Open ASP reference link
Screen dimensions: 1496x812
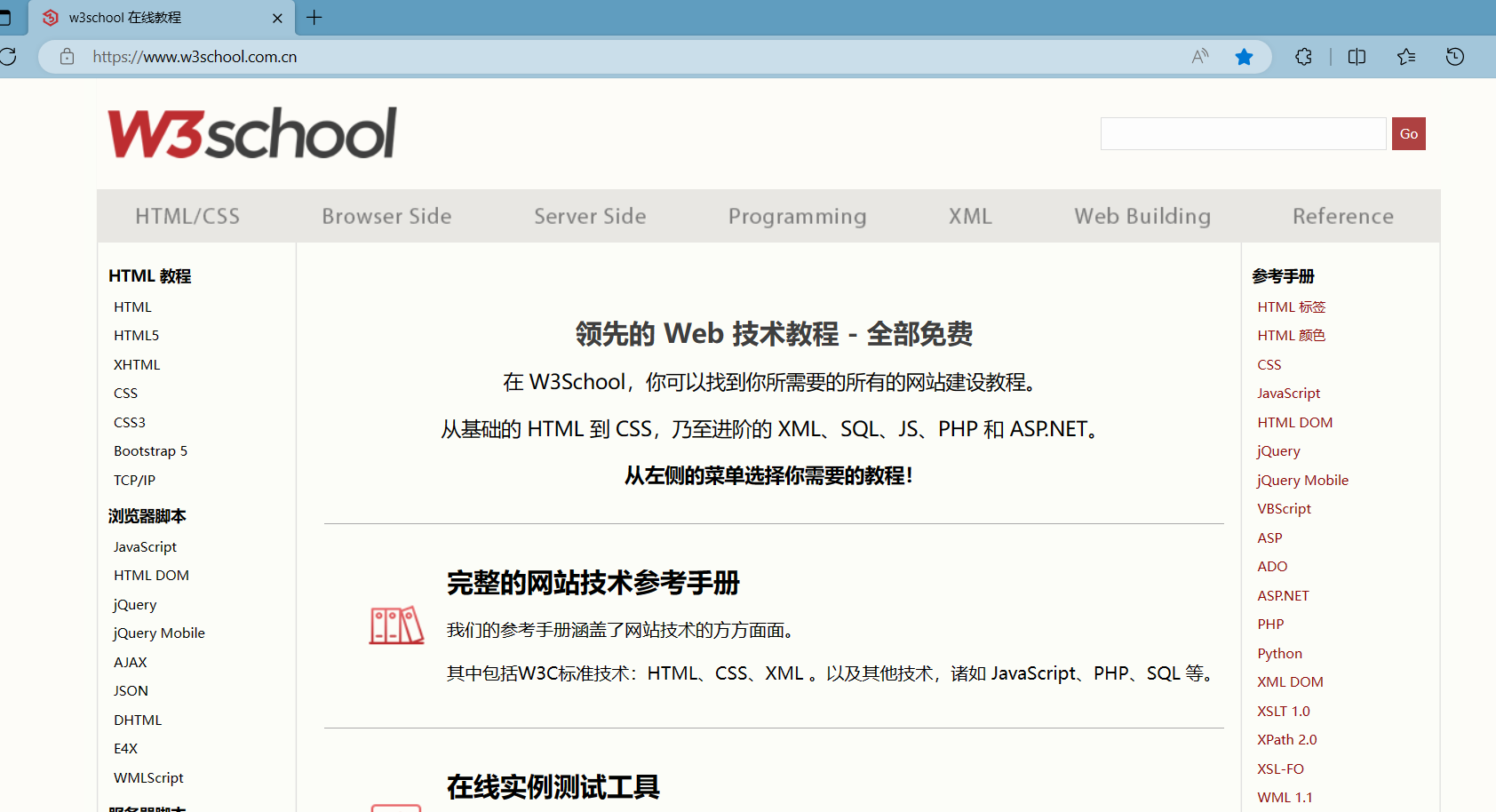[x=1269, y=537]
